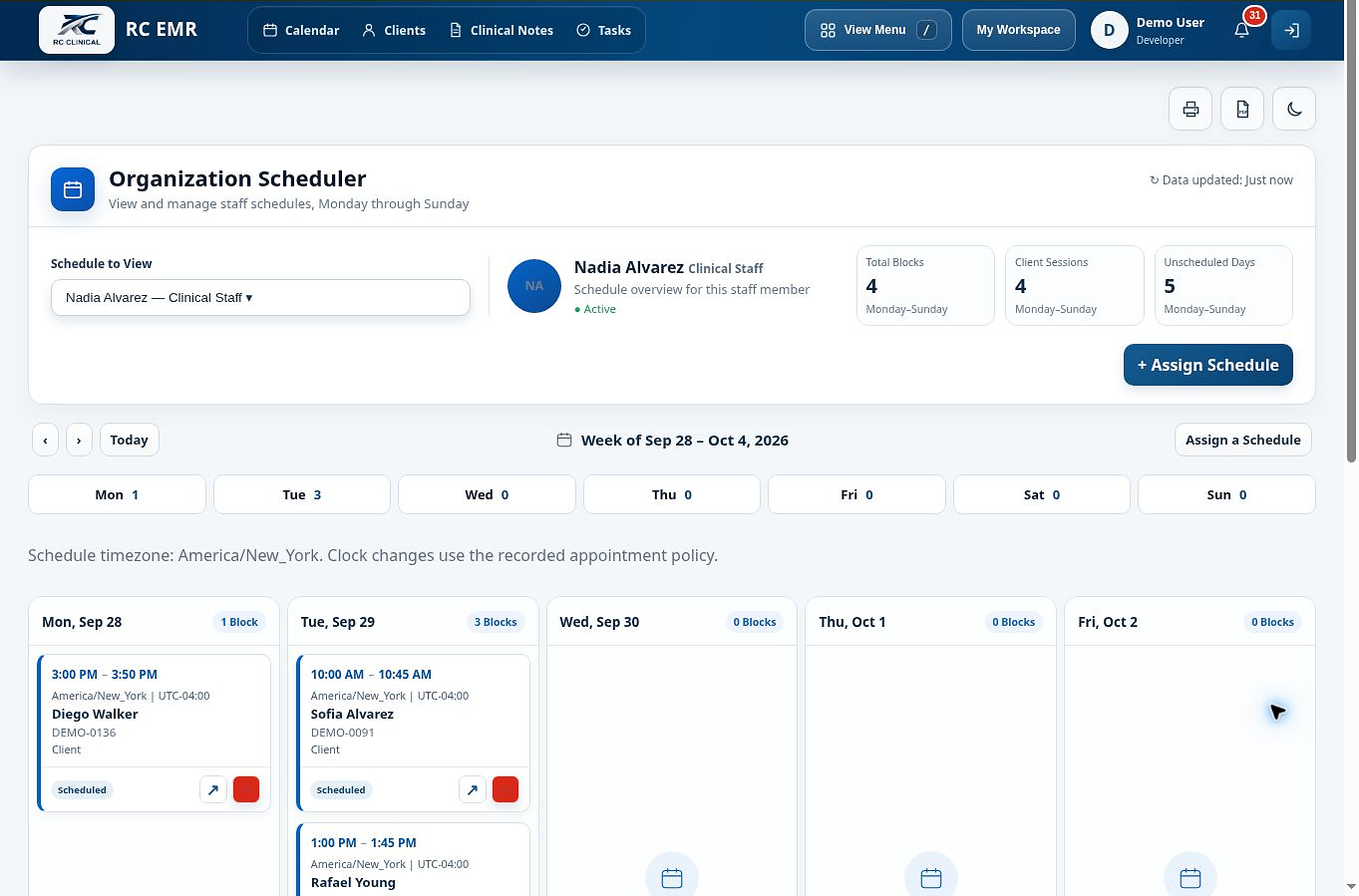1359x896 pixels.
Task: Open the notifications bell
Action: pyautogui.click(x=1242, y=30)
